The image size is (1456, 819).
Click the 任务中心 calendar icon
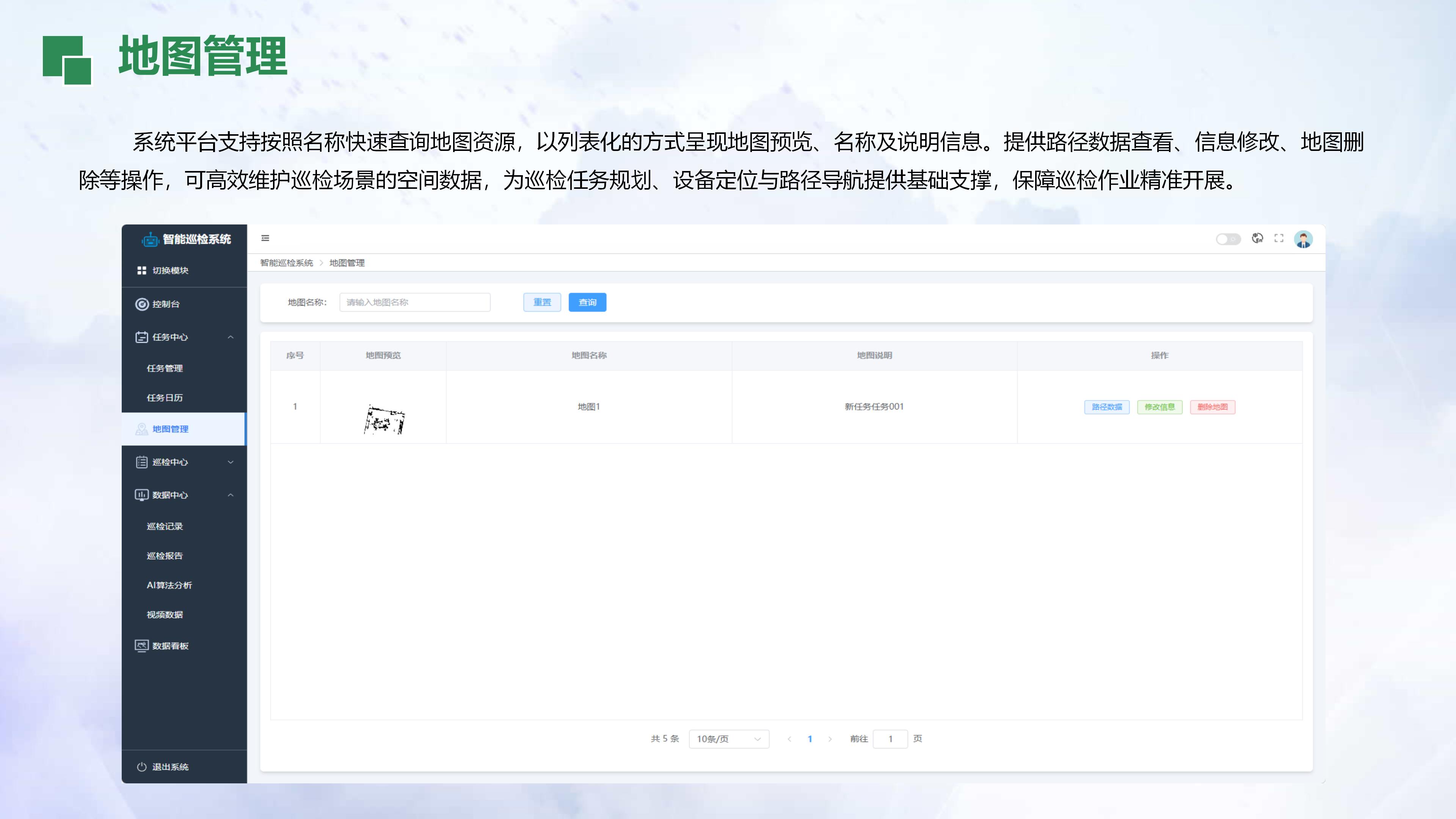pyautogui.click(x=142, y=337)
